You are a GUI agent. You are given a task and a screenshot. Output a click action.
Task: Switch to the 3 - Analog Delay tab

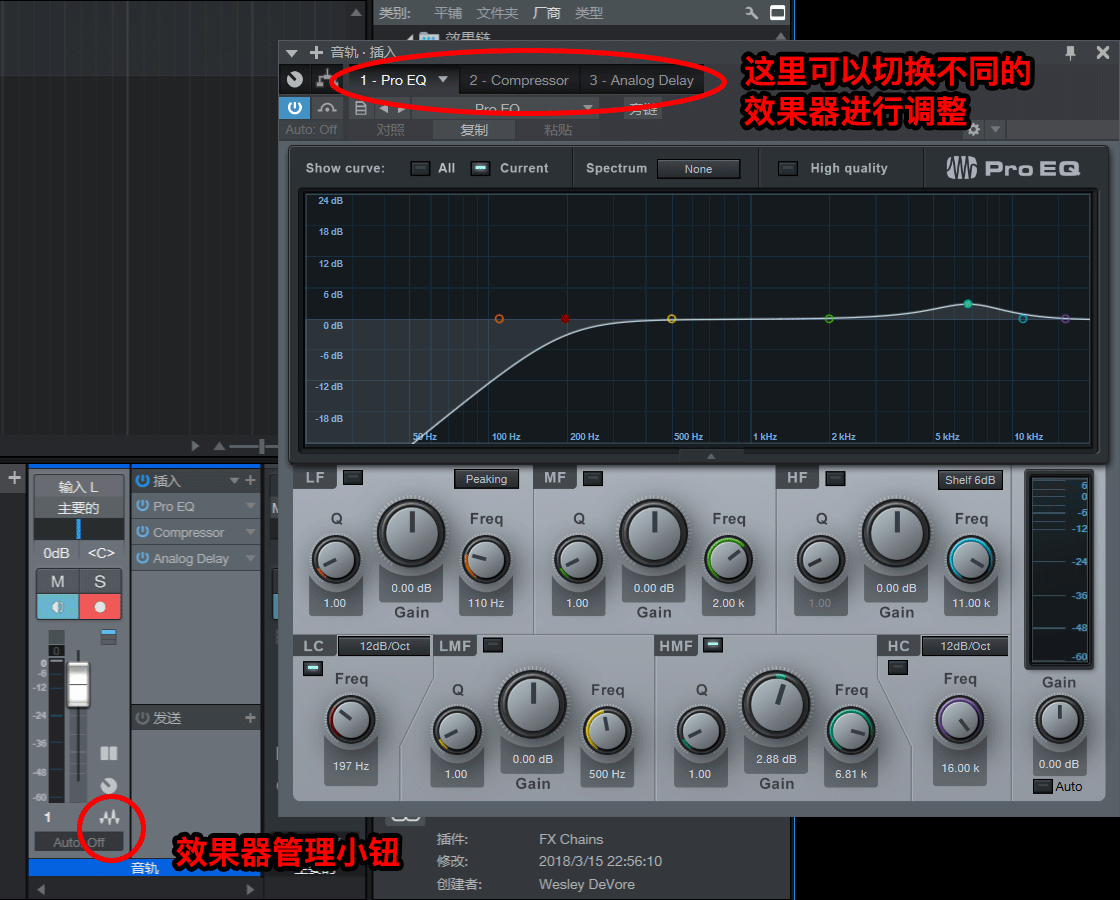pyautogui.click(x=641, y=81)
